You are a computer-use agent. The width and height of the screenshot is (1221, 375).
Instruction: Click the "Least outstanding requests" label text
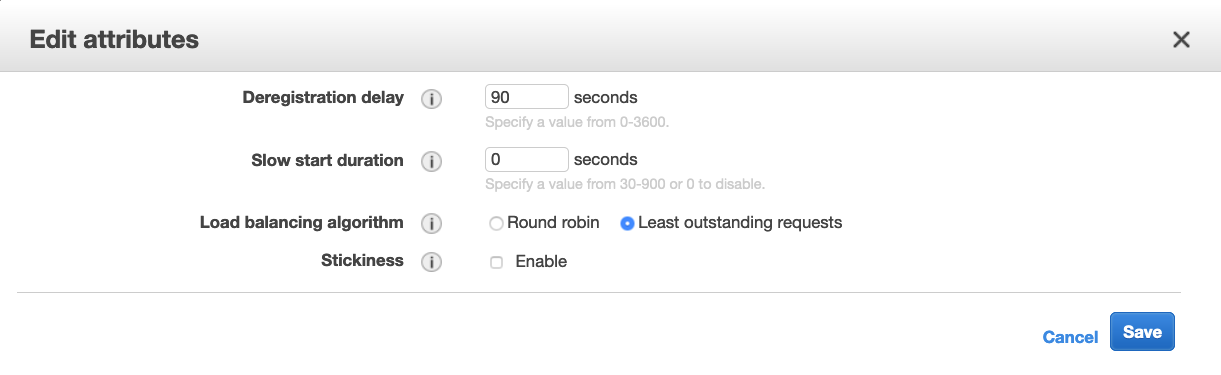click(740, 223)
